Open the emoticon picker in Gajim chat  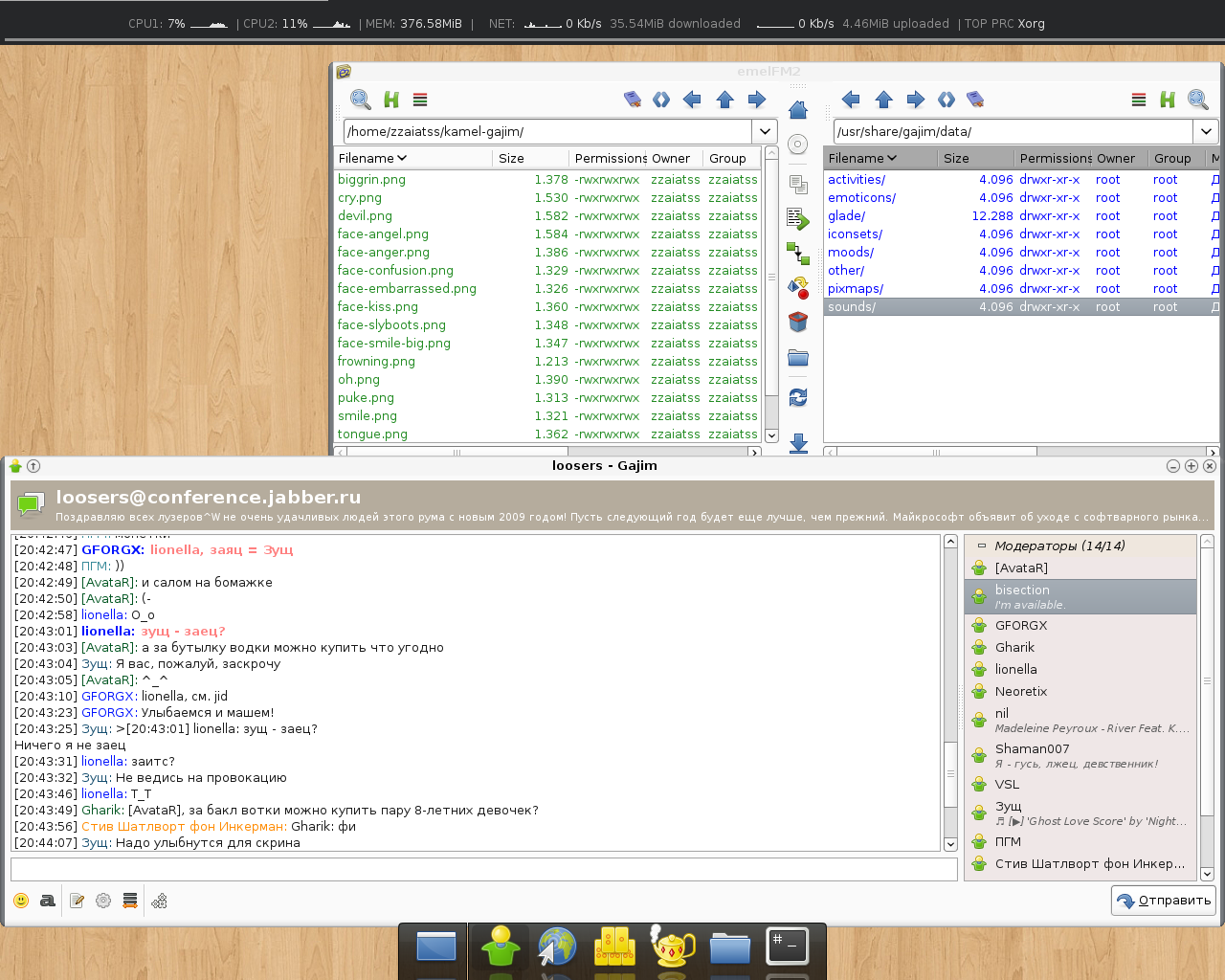pos(21,901)
